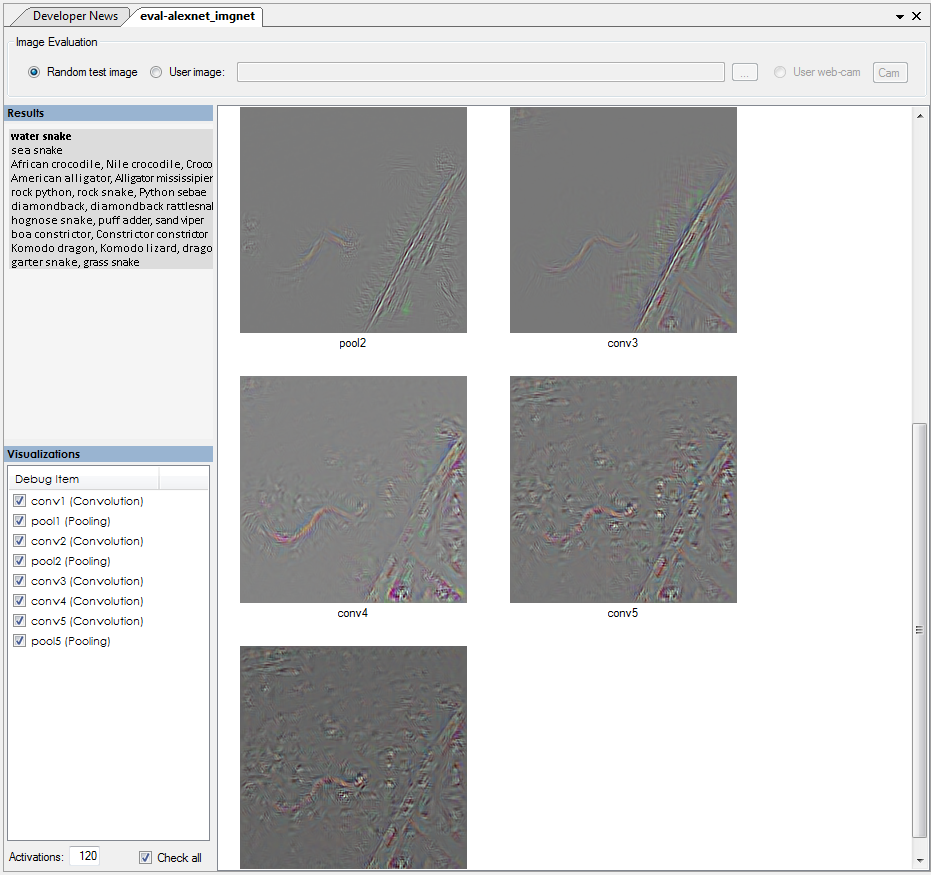Click the scrollbar down arrow
The image size is (931, 875).
(920, 860)
